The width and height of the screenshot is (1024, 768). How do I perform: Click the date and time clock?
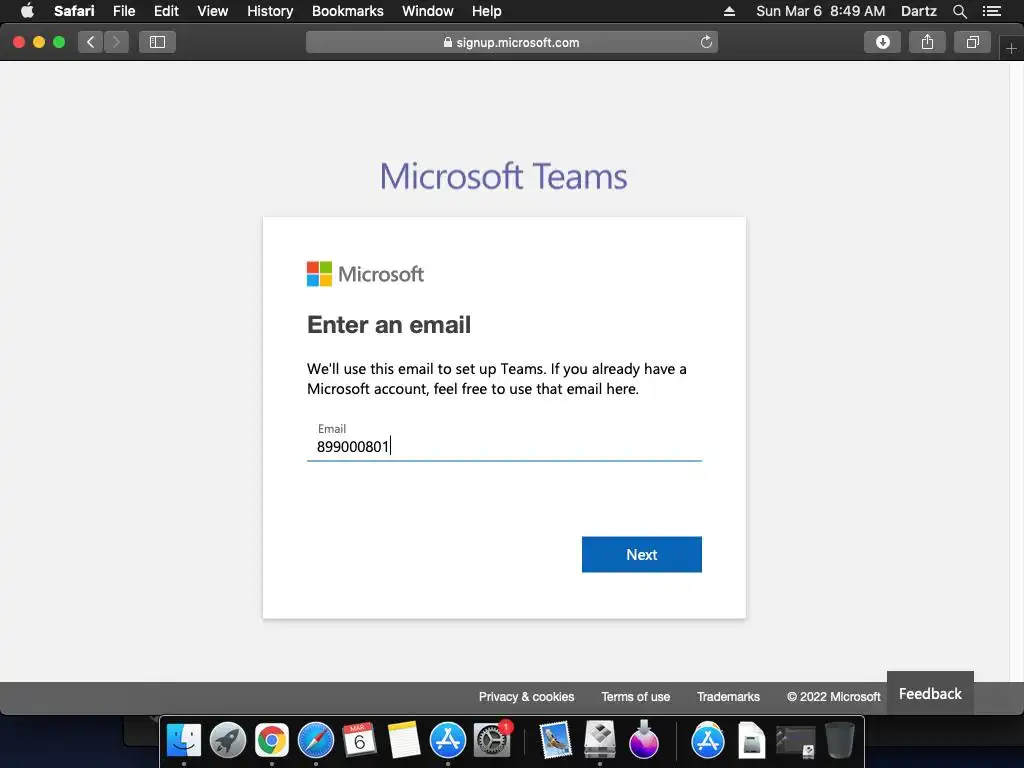click(820, 11)
